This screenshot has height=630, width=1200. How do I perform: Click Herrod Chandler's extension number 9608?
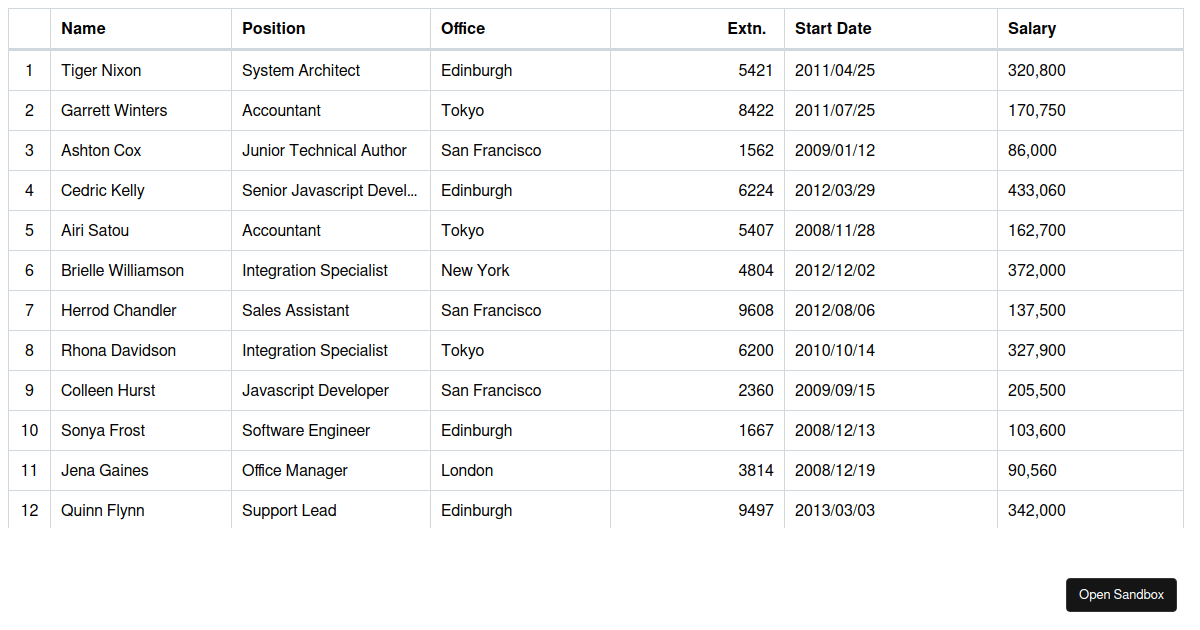[x=759, y=310]
